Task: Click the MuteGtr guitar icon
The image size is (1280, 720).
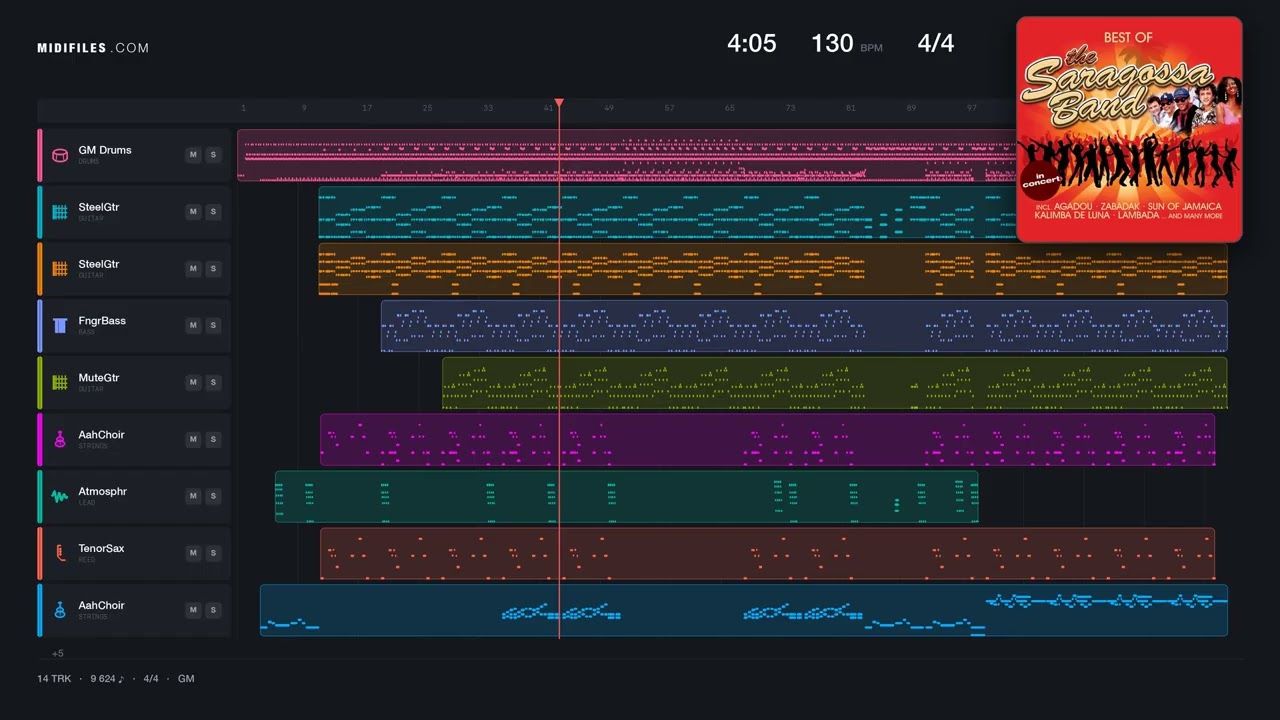Action: tap(60, 383)
